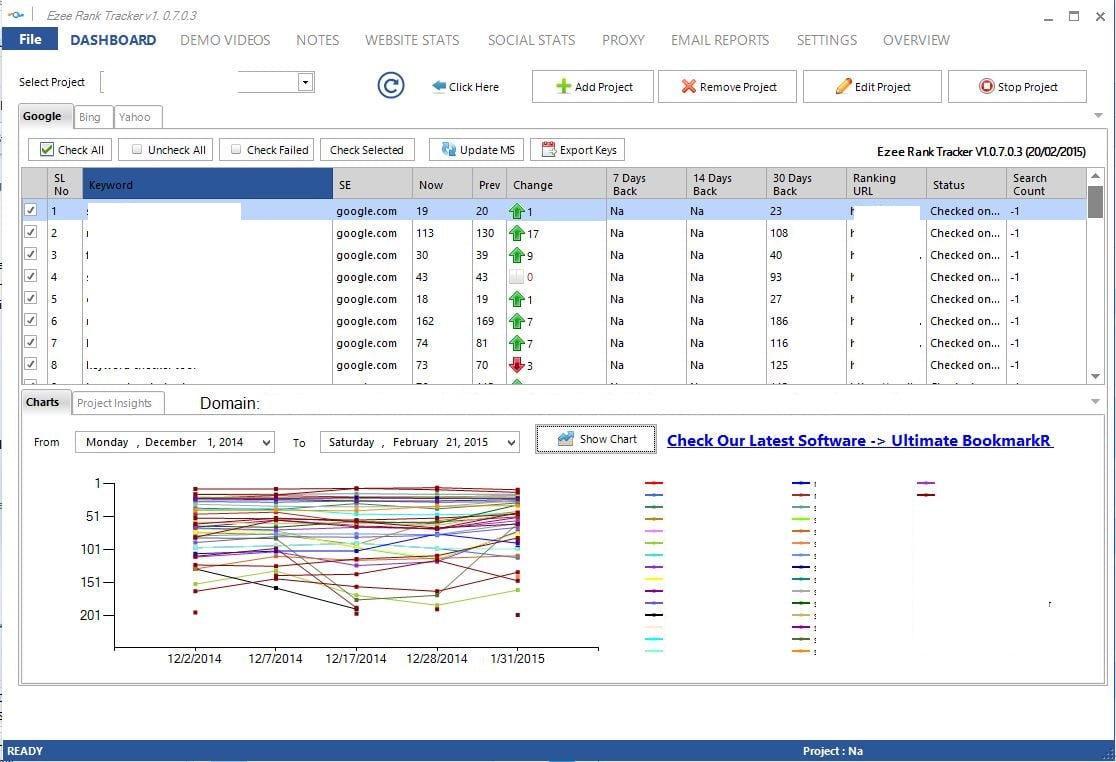Click the app logo in title bar
Viewport: 1116px width, 762px height.
16,15
